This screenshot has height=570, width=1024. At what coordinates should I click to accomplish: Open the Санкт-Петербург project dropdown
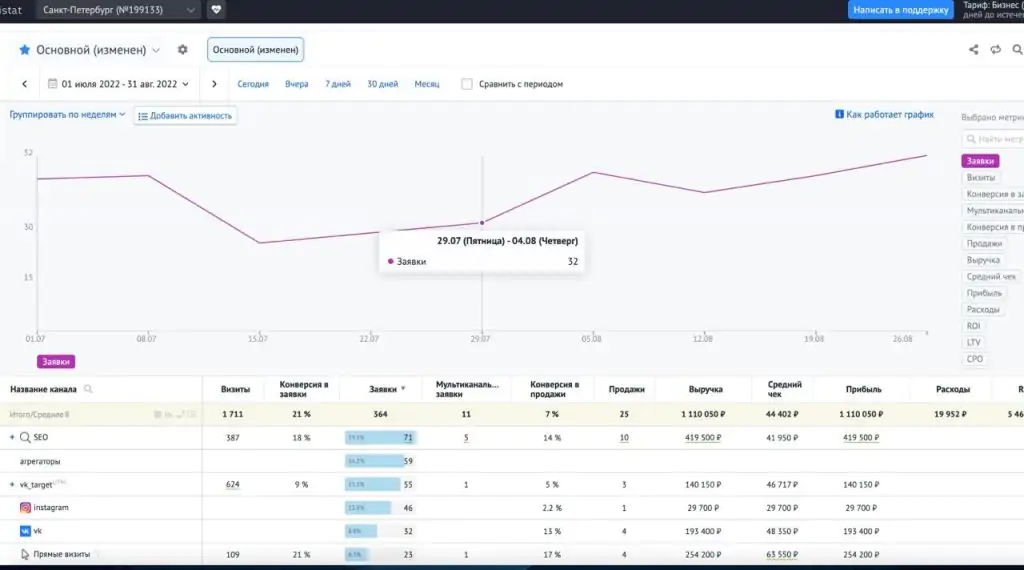tap(118, 10)
